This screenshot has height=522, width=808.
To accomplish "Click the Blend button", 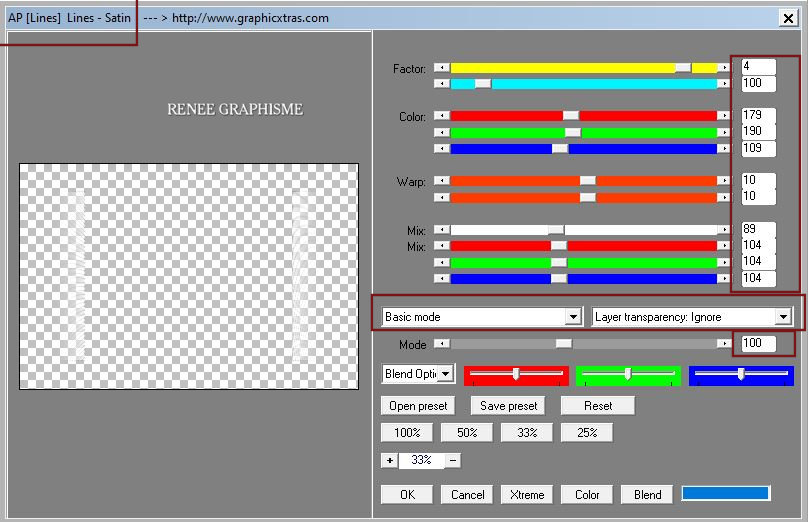I will pos(647,495).
